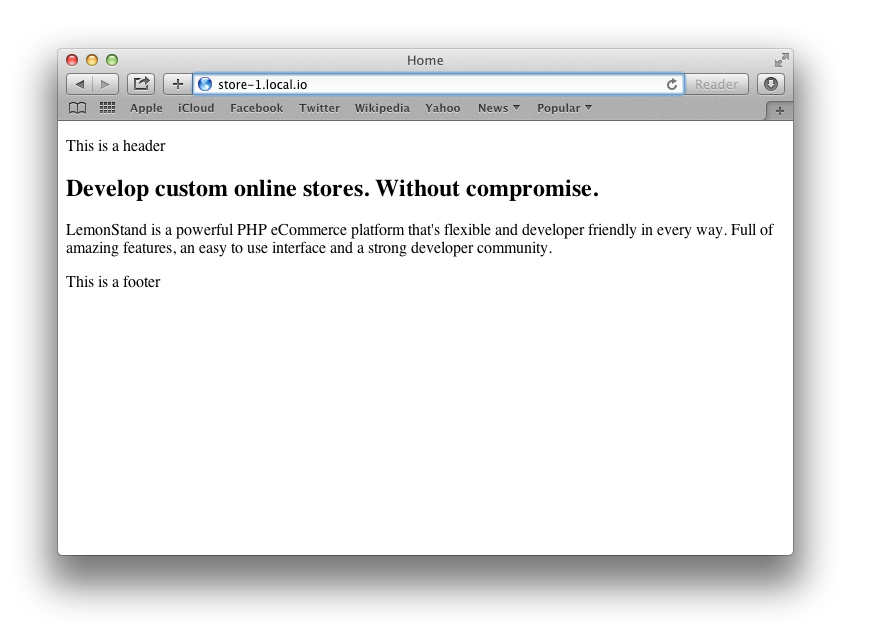Image resolution: width=874 pixels, height=629 pixels.
Task: Open a new tab with plus button
Action: (x=780, y=111)
